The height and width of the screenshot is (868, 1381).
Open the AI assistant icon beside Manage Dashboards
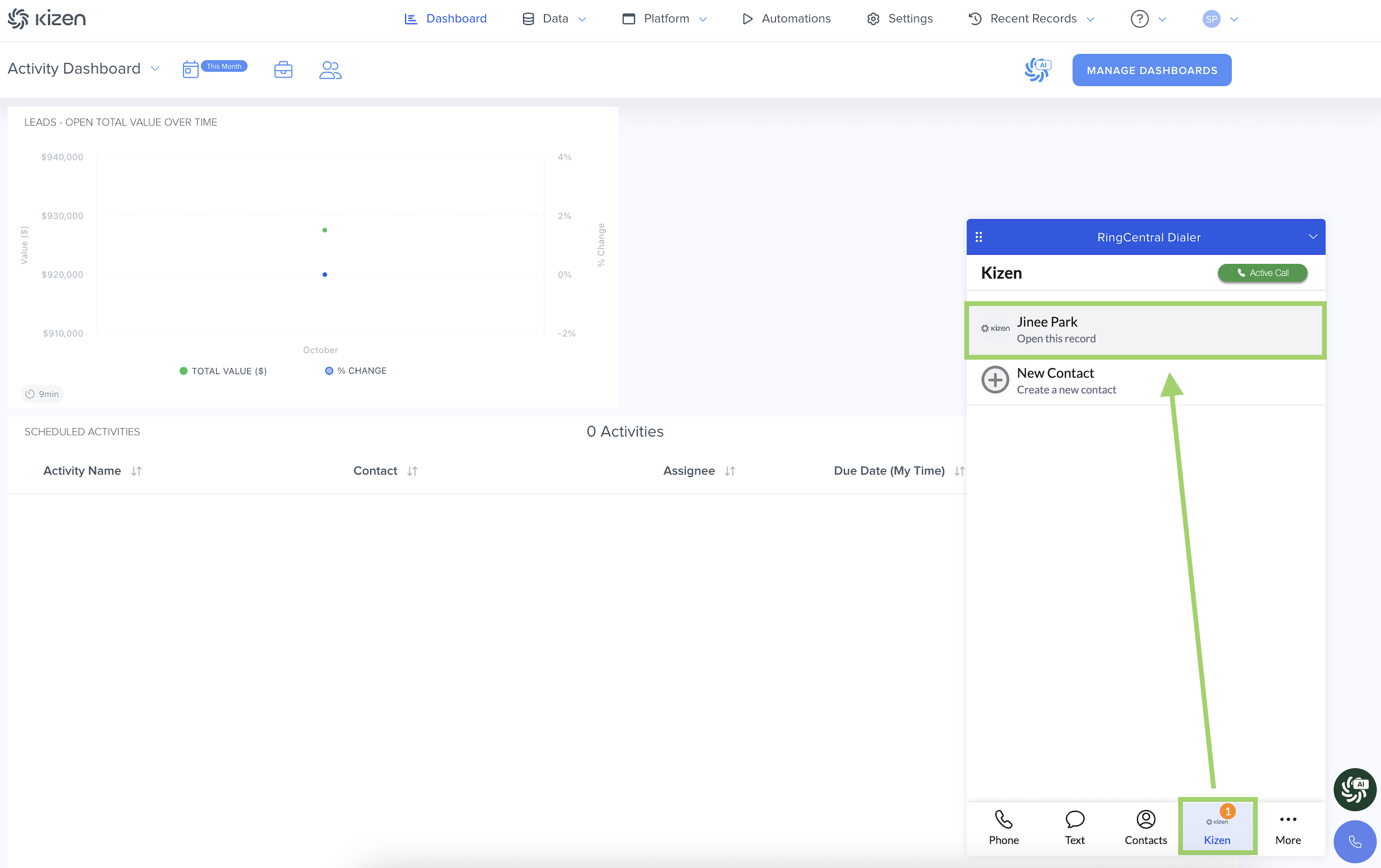(x=1038, y=70)
